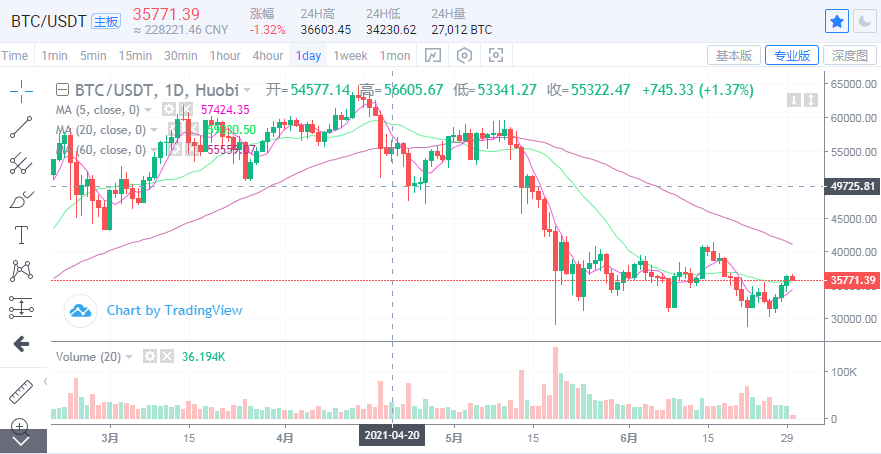This screenshot has height=454, width=881.
Task: Click the 深度图 depth chart button
Action: click(x=851, y=55)
